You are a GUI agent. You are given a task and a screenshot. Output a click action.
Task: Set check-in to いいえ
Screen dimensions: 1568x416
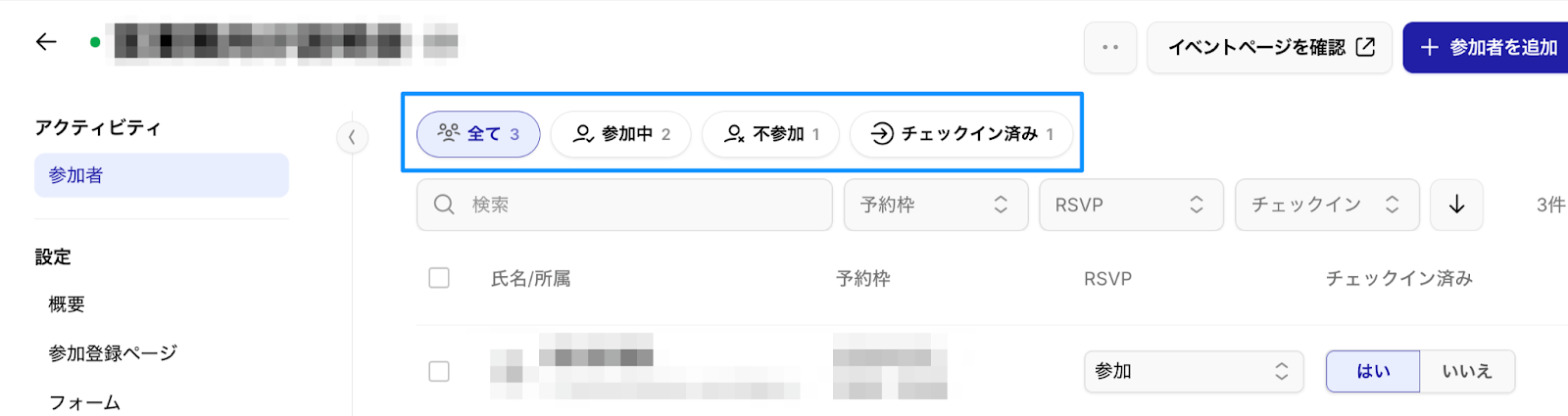[1466, 372]
